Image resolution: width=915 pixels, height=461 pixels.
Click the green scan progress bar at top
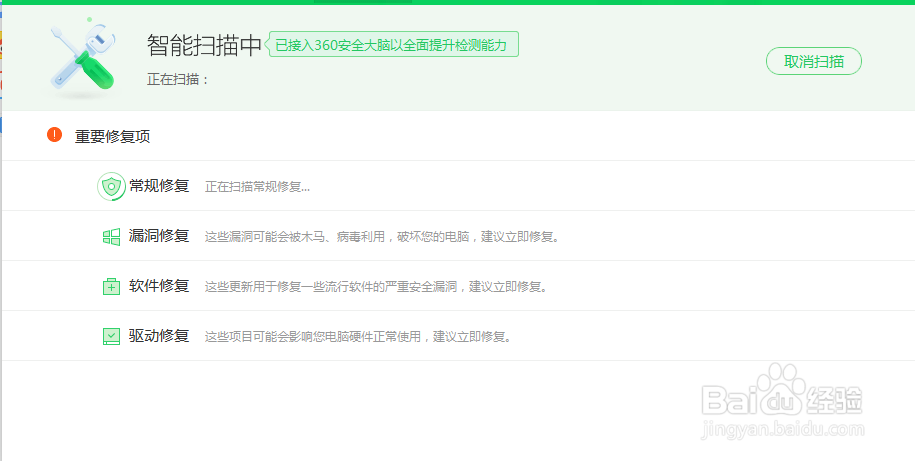pos(458,2)
